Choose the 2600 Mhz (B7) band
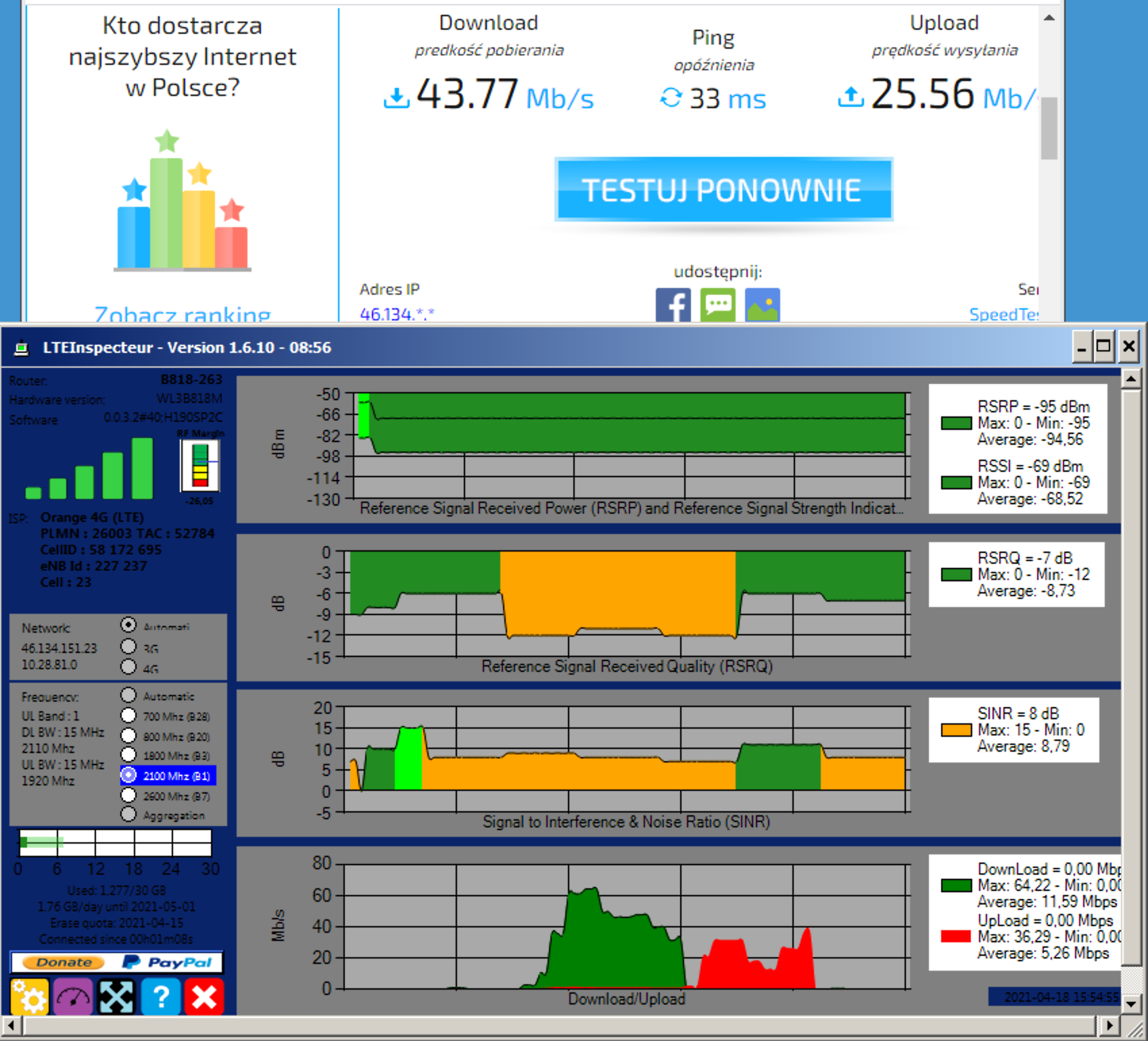1148x1041 pixels. point(128,796)
